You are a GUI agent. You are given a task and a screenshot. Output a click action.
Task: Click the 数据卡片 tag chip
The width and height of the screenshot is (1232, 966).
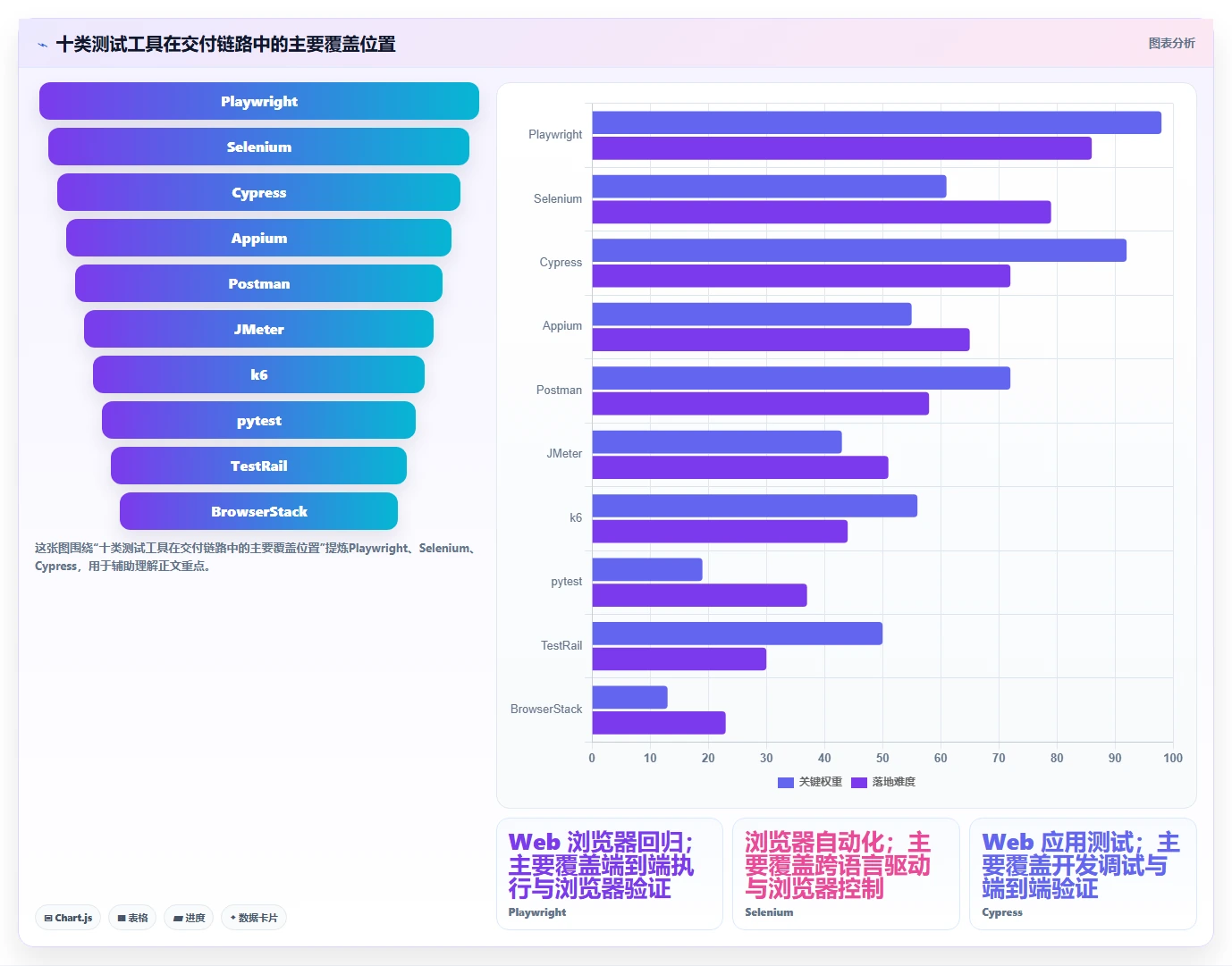(254, 918)
